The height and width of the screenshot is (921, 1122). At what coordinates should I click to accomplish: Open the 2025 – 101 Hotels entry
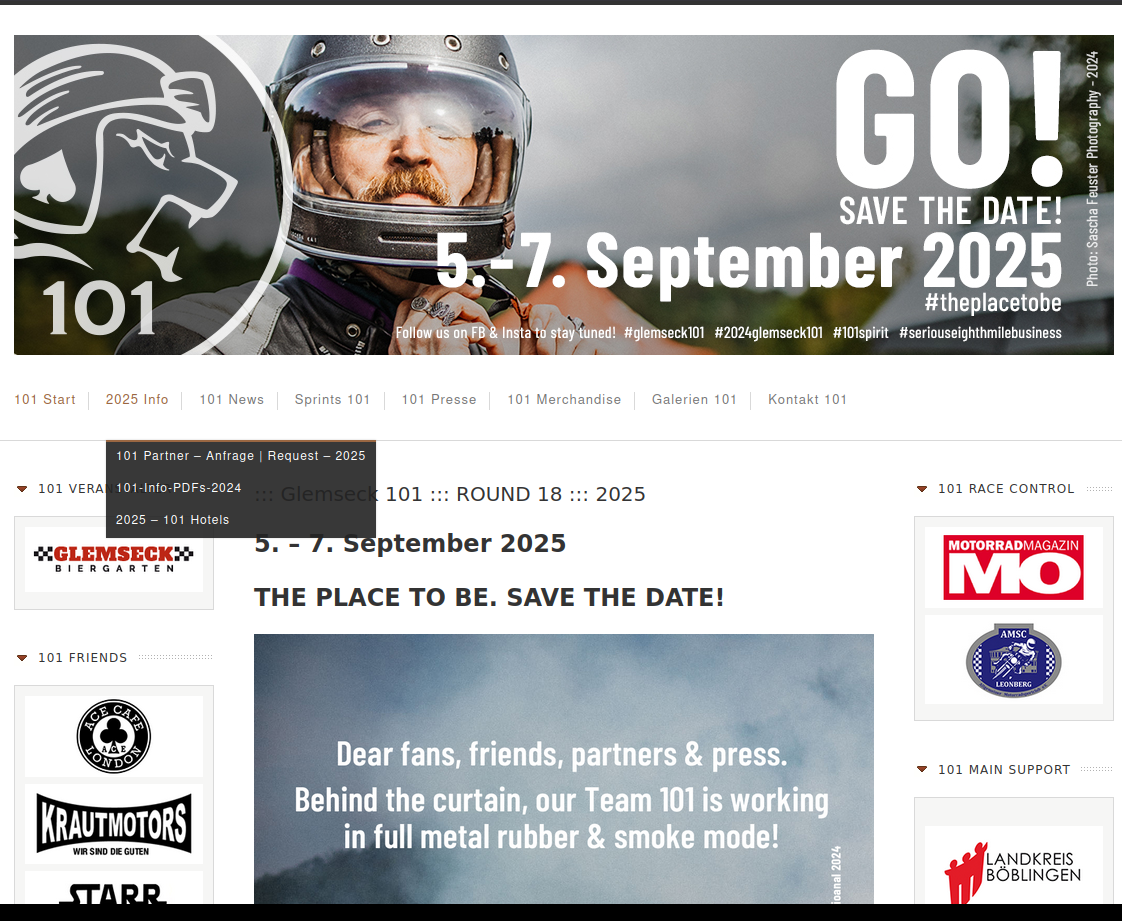pos(172,520)
